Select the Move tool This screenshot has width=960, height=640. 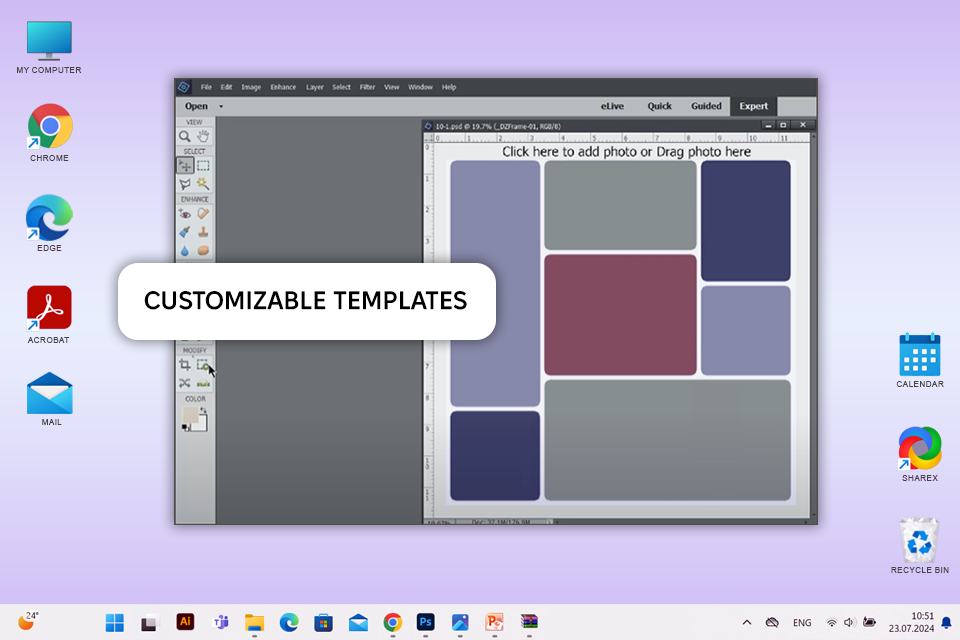[184, 165]
